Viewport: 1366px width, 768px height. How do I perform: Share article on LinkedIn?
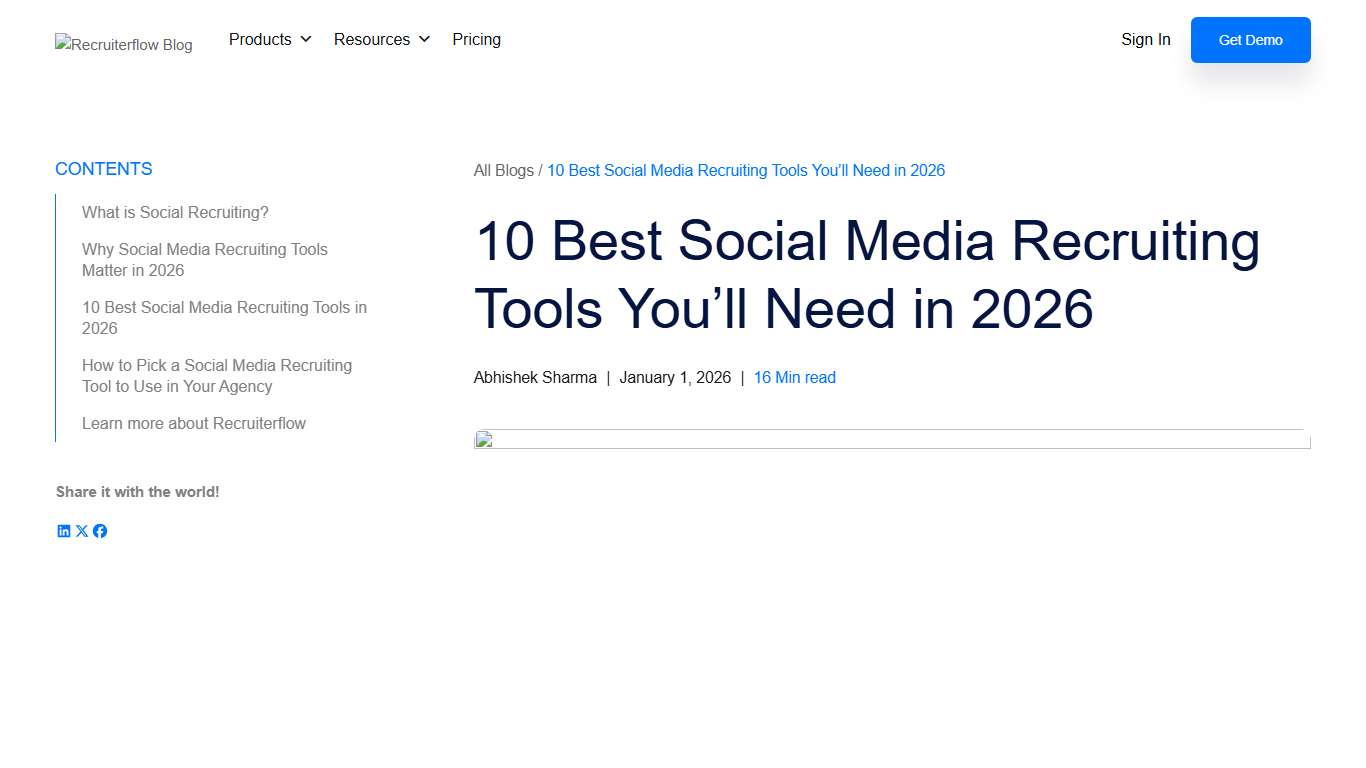point(64,531)
